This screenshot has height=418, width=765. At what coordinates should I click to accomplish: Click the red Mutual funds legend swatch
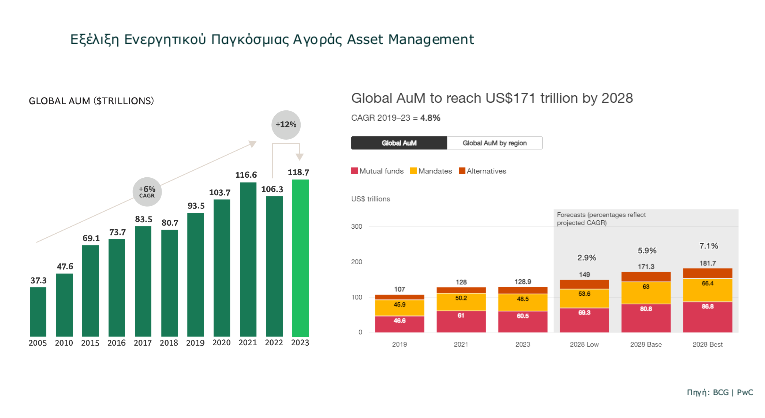(354, 171)
